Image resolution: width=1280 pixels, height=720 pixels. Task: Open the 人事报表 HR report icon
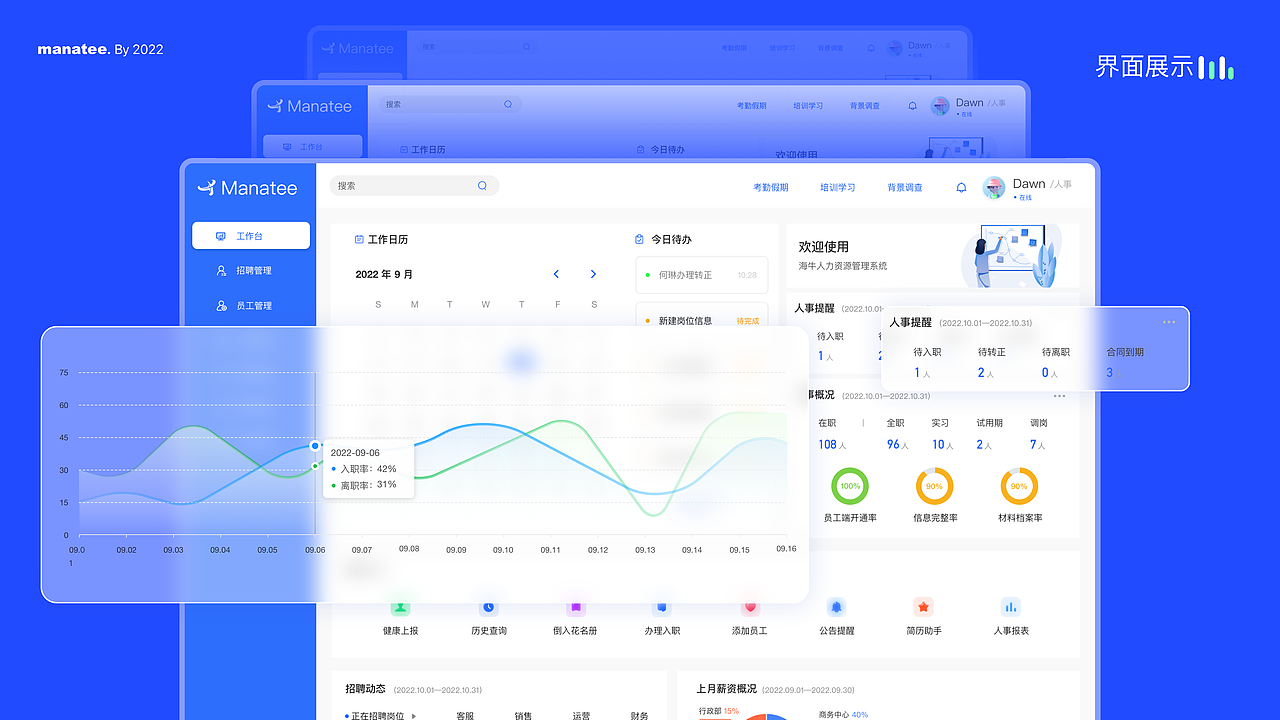(x=1010, y=606)
